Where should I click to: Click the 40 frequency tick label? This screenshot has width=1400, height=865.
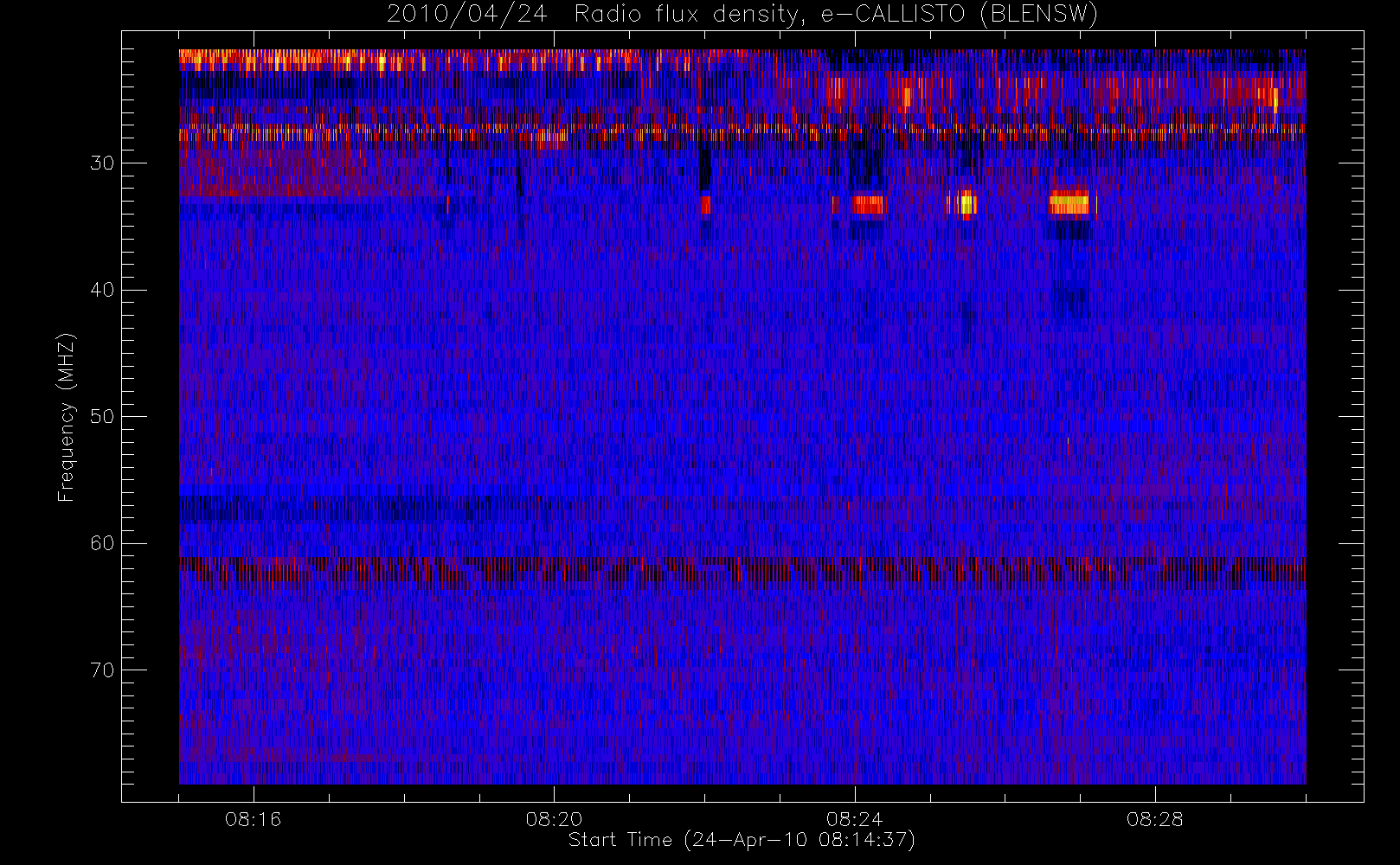pyautogui.click(x=102, y=290)
